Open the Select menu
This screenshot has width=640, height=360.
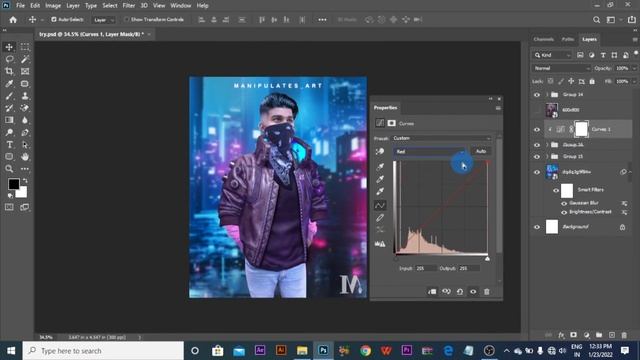coord(109,6)
